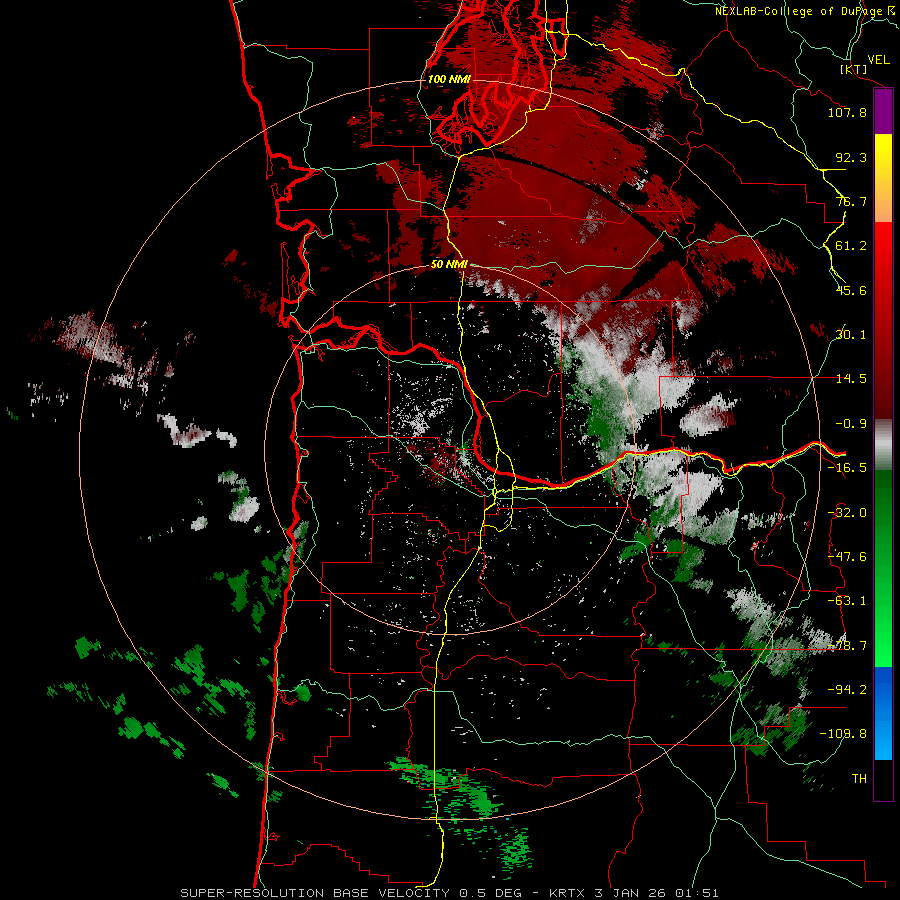Click the 45.6 value on velocity scale

851,290
